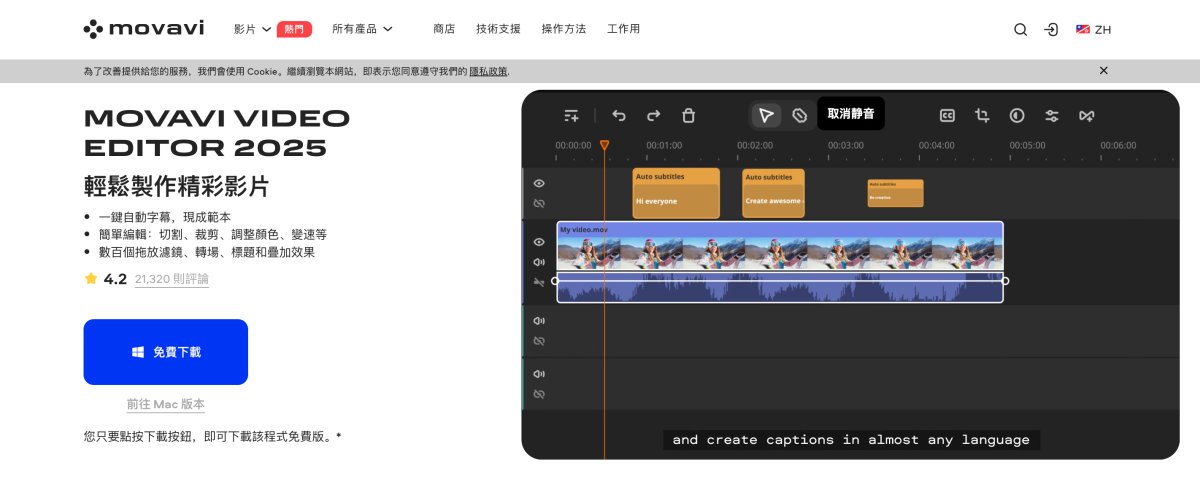Click the trash delete icon in editor toolbar
Image resolution: width=1200 pixels, height=495 pixels.
(x=688, y=116)
